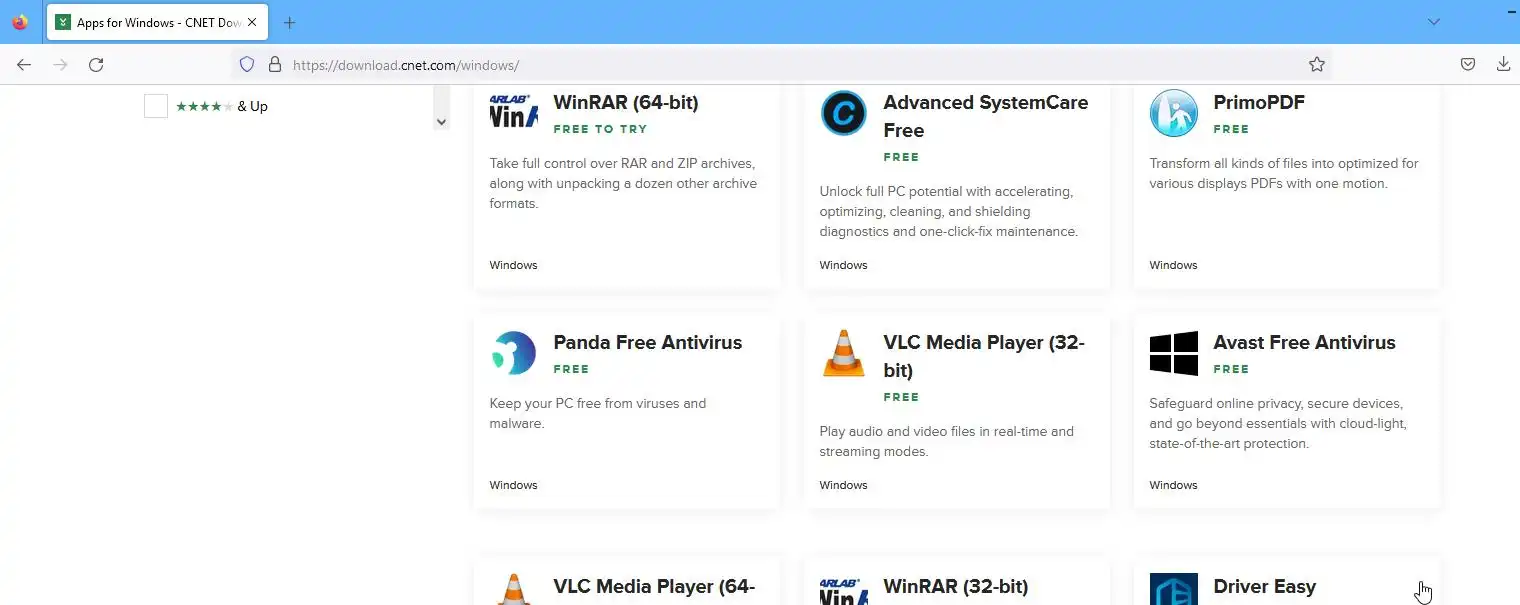Open a new tab with plus button

pyautogui.click(x=289, y=22)
